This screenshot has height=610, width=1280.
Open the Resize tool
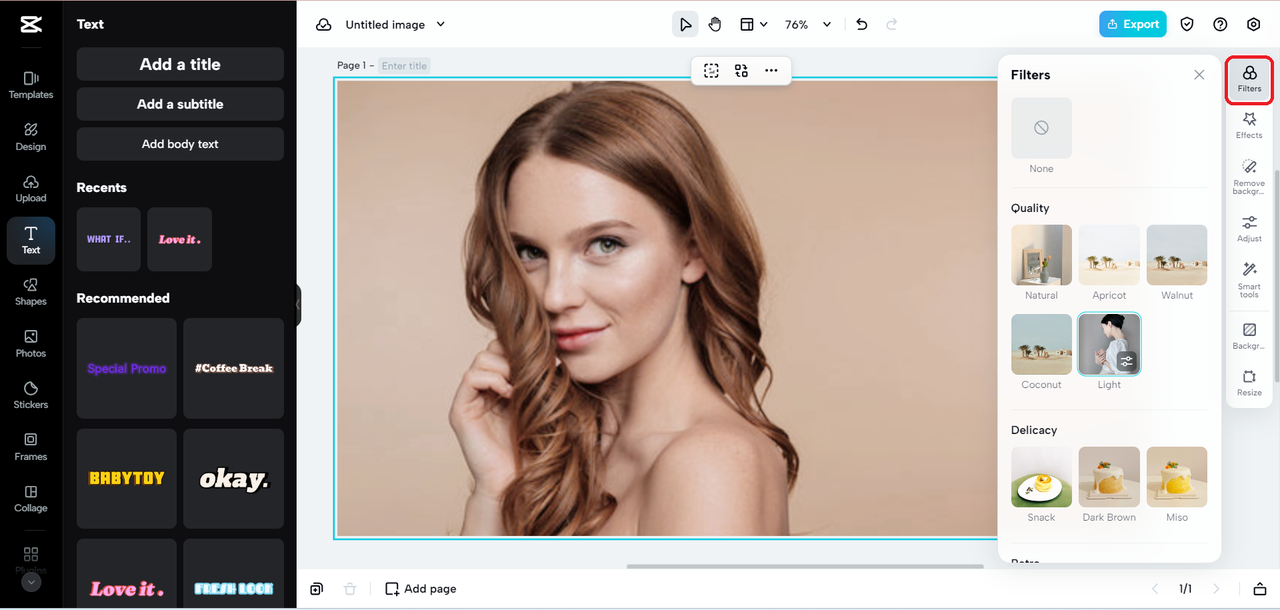pos(1249,383)
